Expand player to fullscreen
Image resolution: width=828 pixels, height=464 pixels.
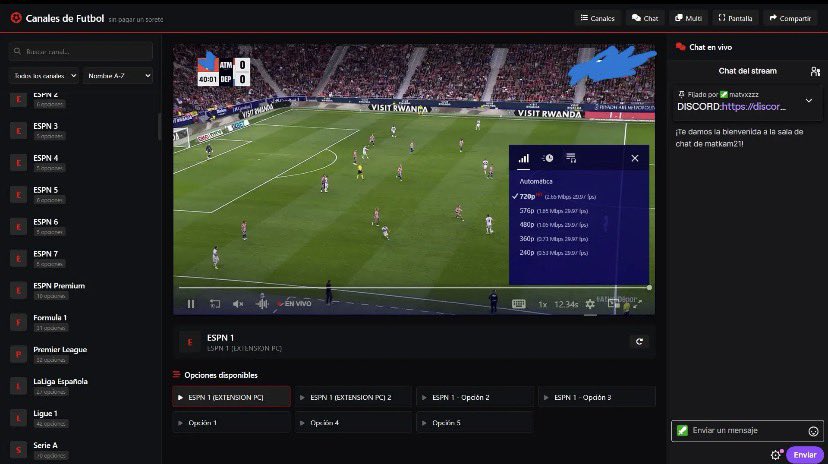[x=637, y=304]
